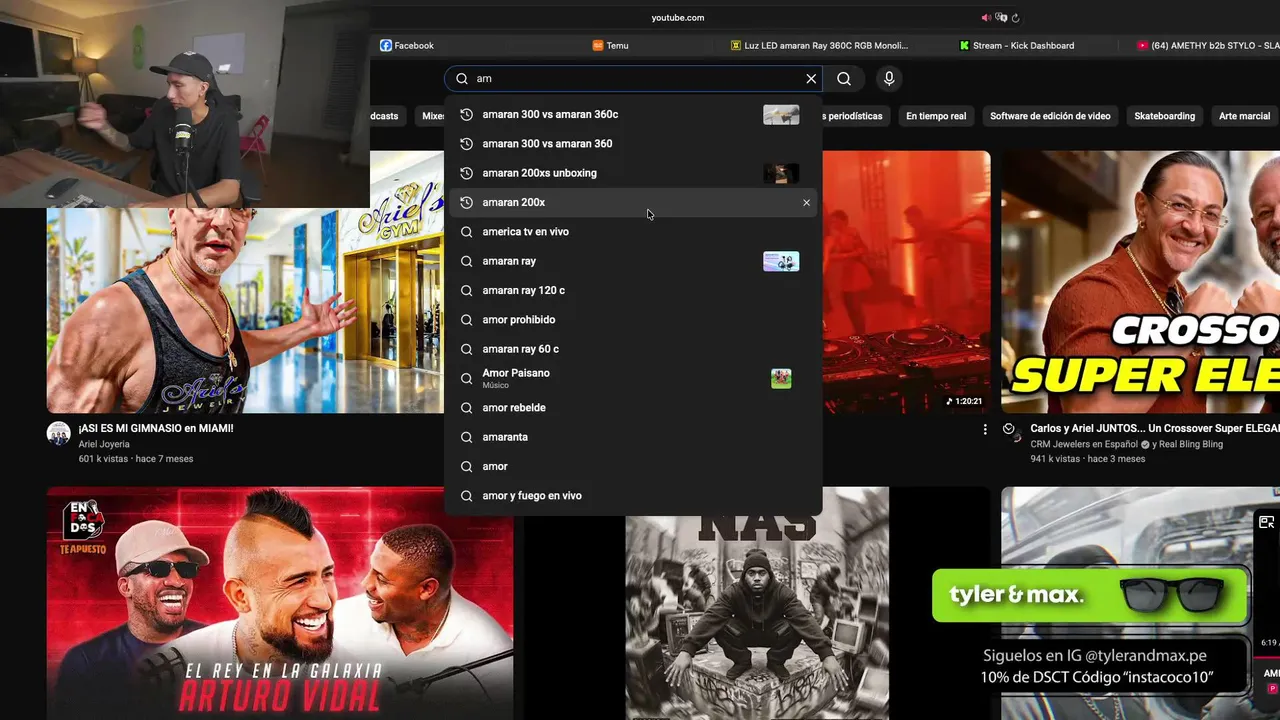Open three-dot menu beside Carlos y Ariel video
1280x720 pixels.
tap(985, 429)
